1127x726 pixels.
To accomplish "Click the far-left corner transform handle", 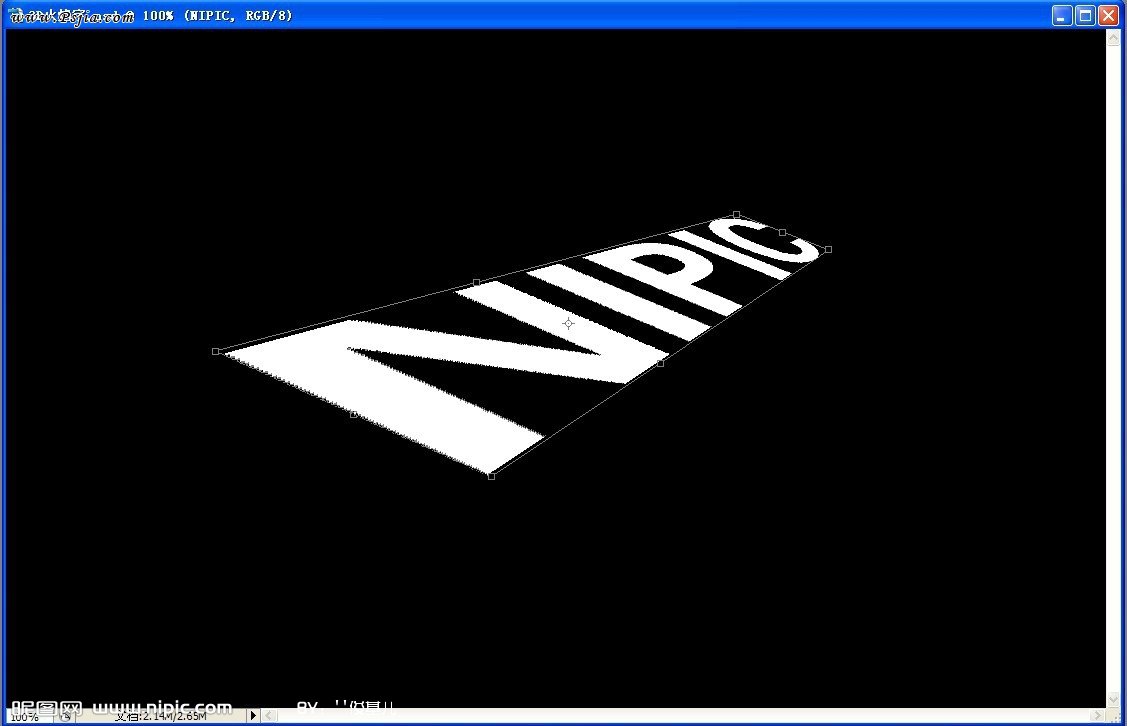I will coord(216,351).
